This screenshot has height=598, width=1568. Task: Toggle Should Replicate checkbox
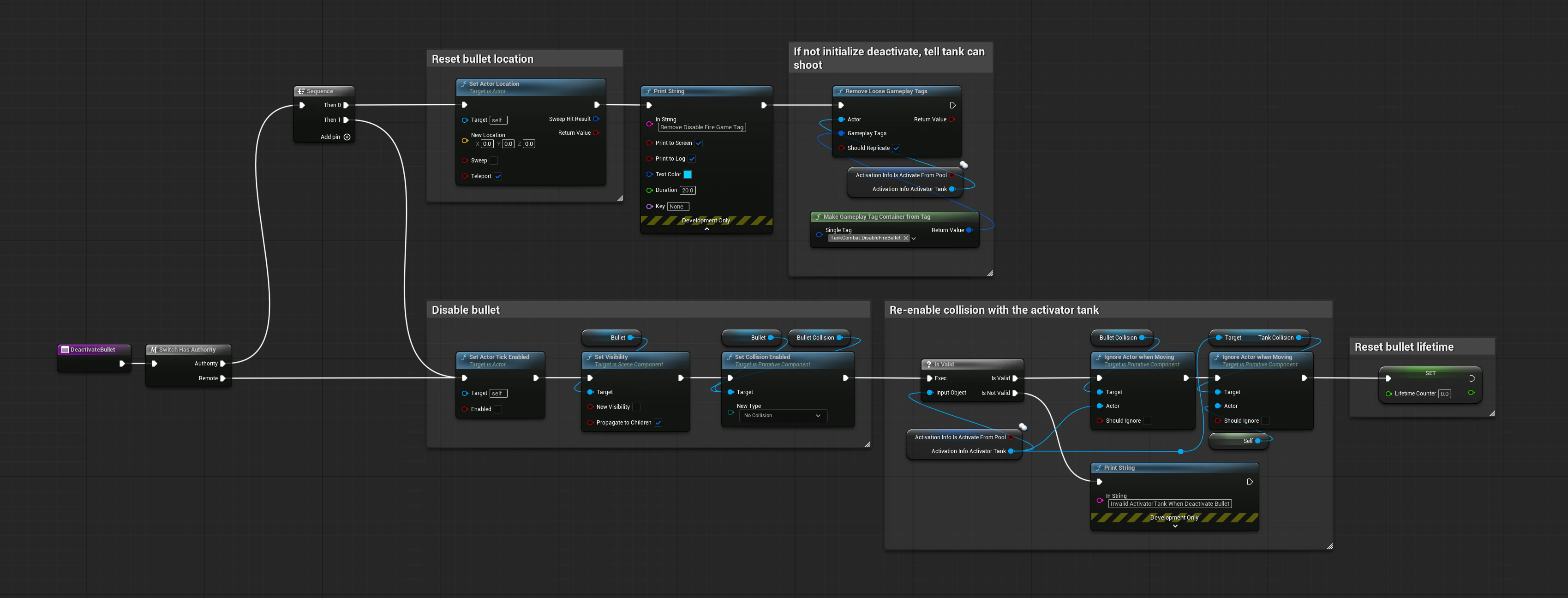(896, 148)
